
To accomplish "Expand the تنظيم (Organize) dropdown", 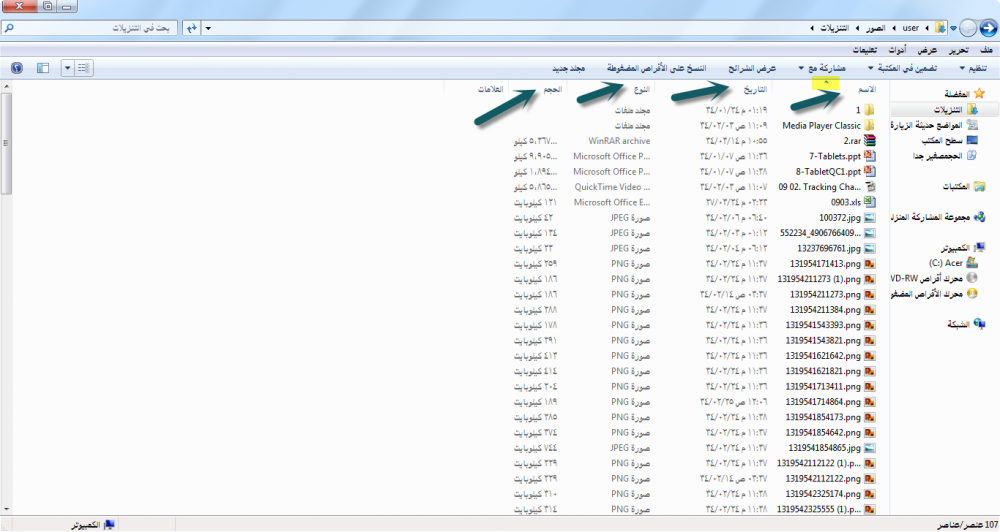I will (970, 68).
